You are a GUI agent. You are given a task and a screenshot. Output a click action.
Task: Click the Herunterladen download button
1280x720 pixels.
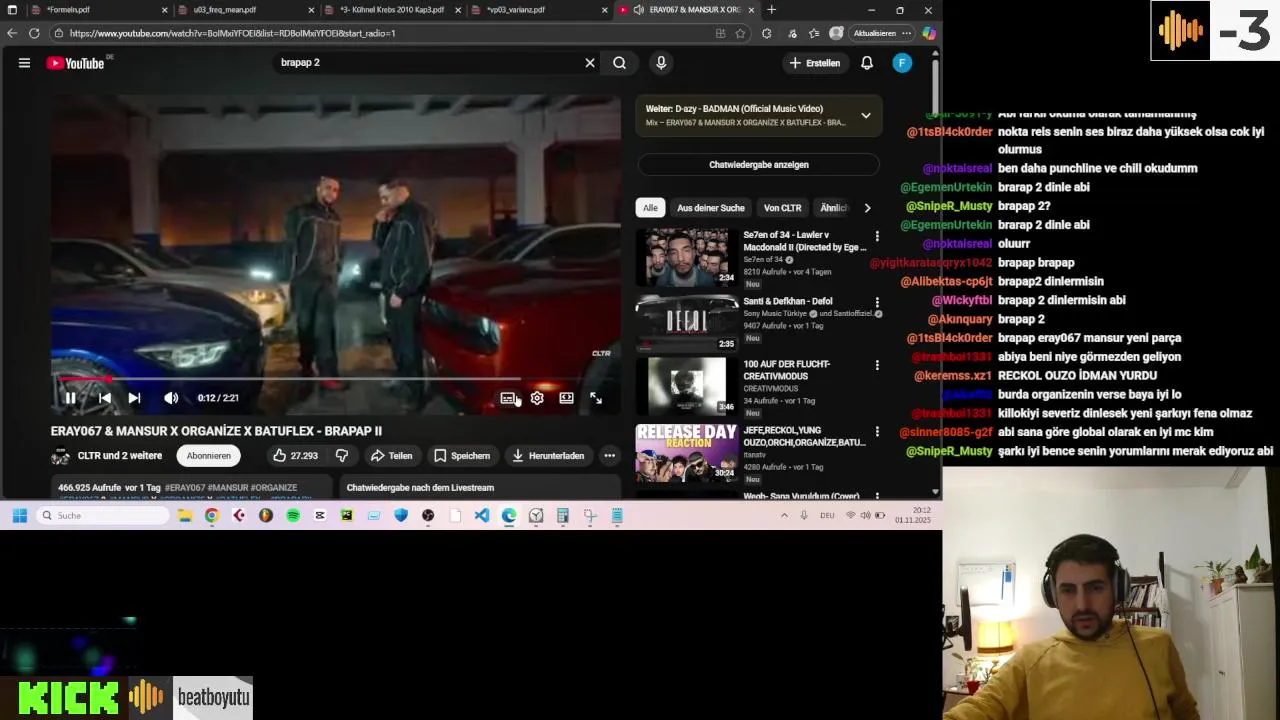pos(548,456)
